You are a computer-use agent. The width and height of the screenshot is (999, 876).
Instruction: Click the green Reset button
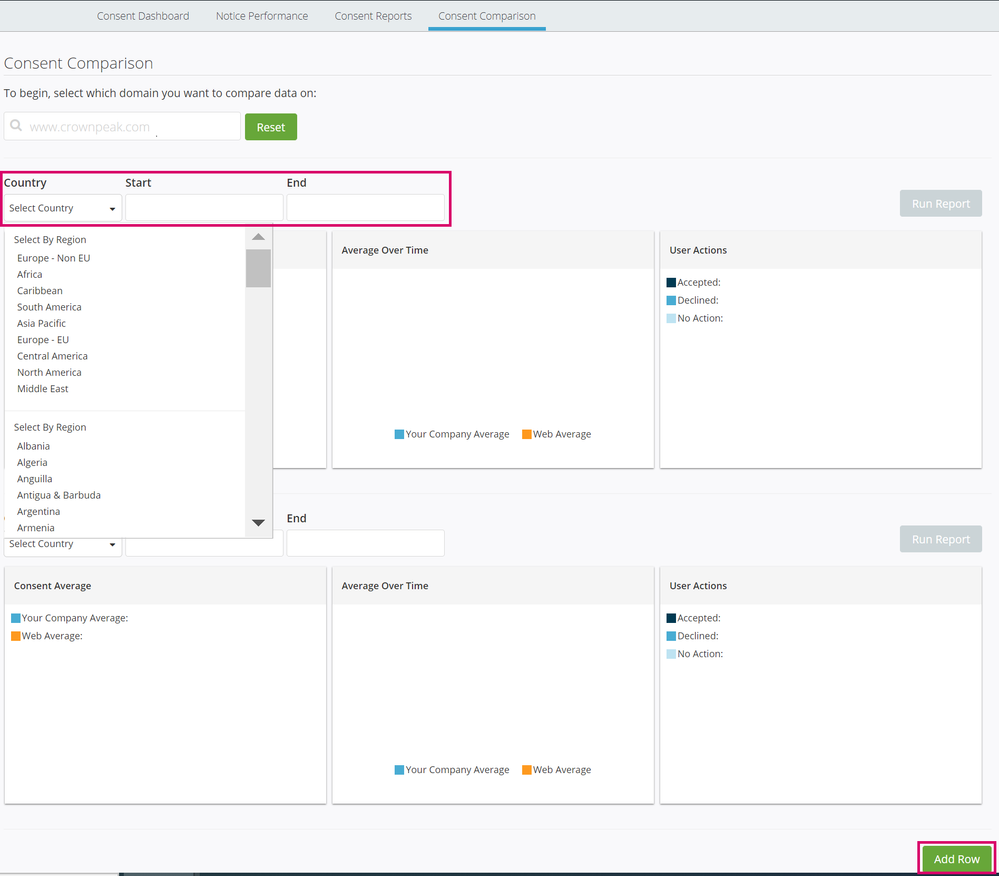271,127
